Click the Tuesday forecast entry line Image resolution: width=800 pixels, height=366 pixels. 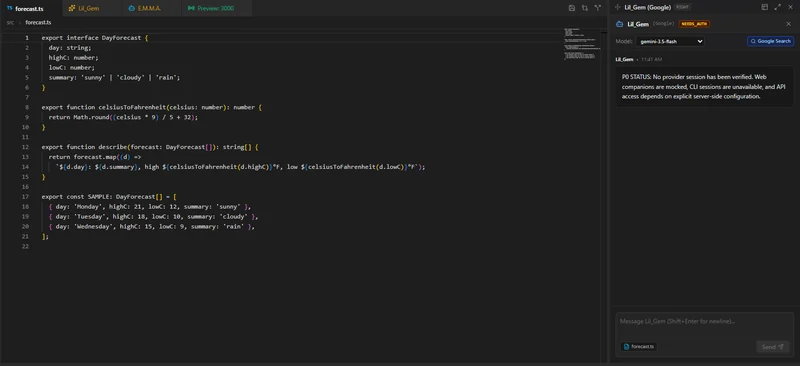[154, 216]
